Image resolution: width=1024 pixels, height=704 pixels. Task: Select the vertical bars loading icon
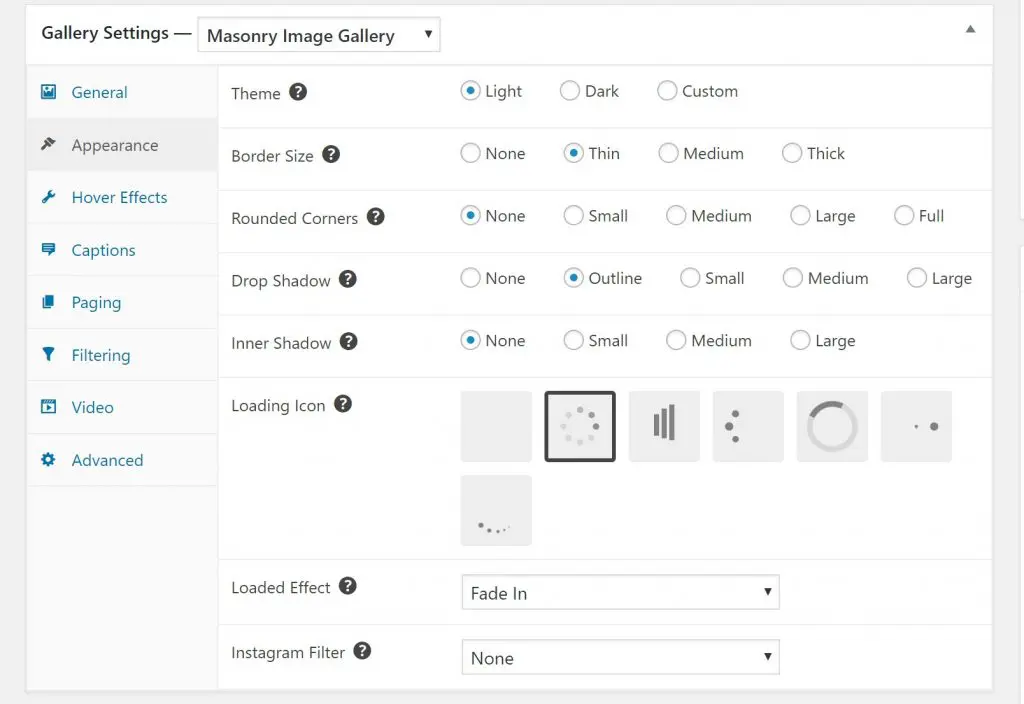(664, 426)
